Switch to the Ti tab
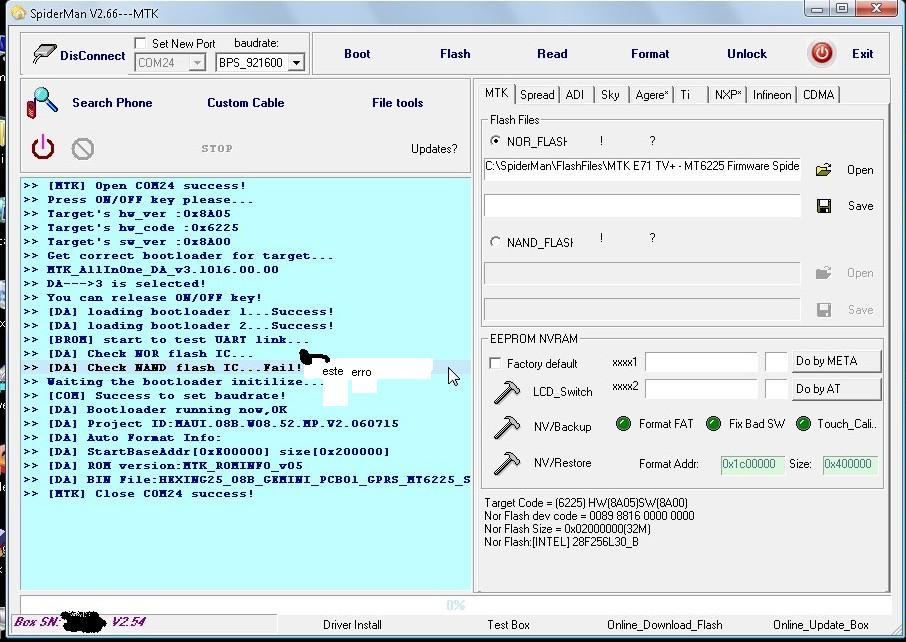906x642 pixels. [x=685, y=95]
